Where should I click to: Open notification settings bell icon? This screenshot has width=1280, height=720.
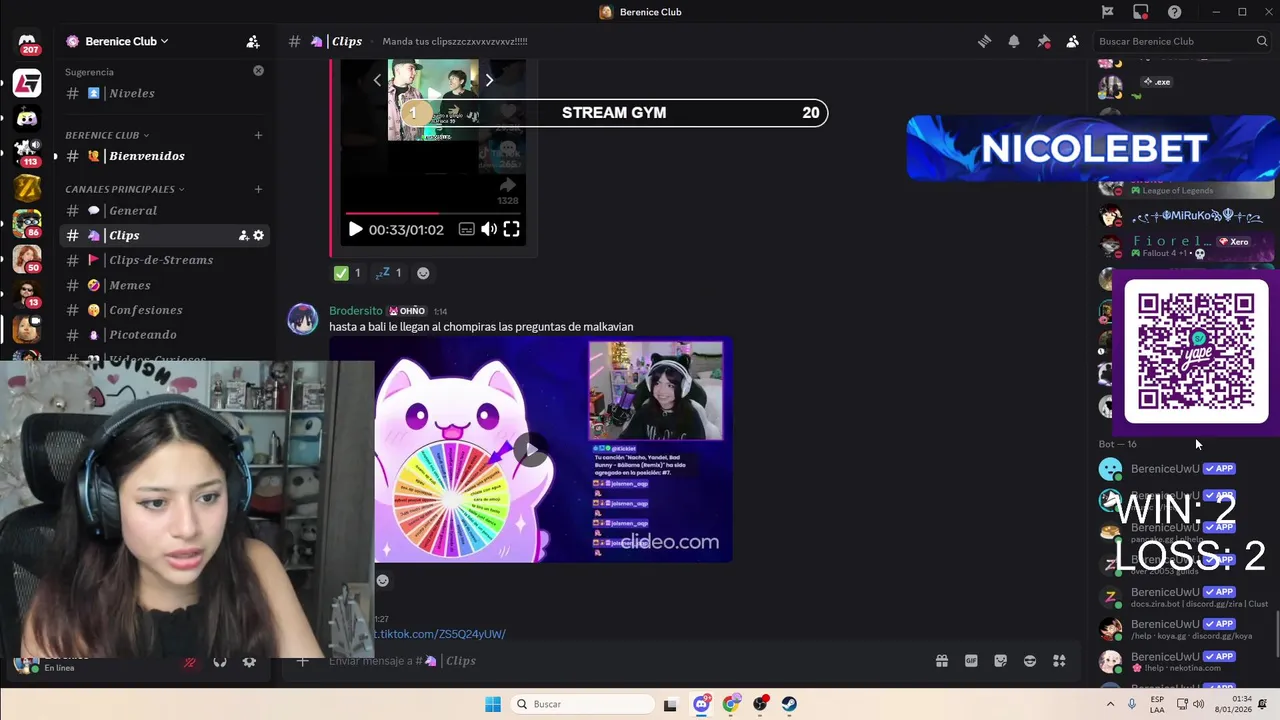pyautogui.click(x=1014, y=41)
